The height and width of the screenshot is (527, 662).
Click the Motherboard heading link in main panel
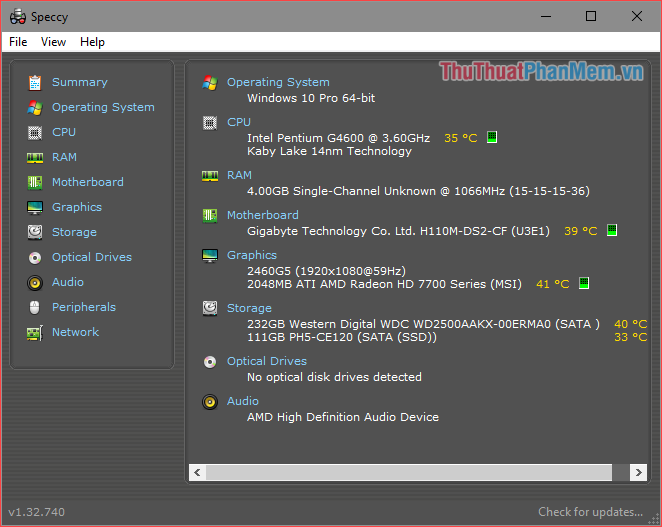click(263, 215)
